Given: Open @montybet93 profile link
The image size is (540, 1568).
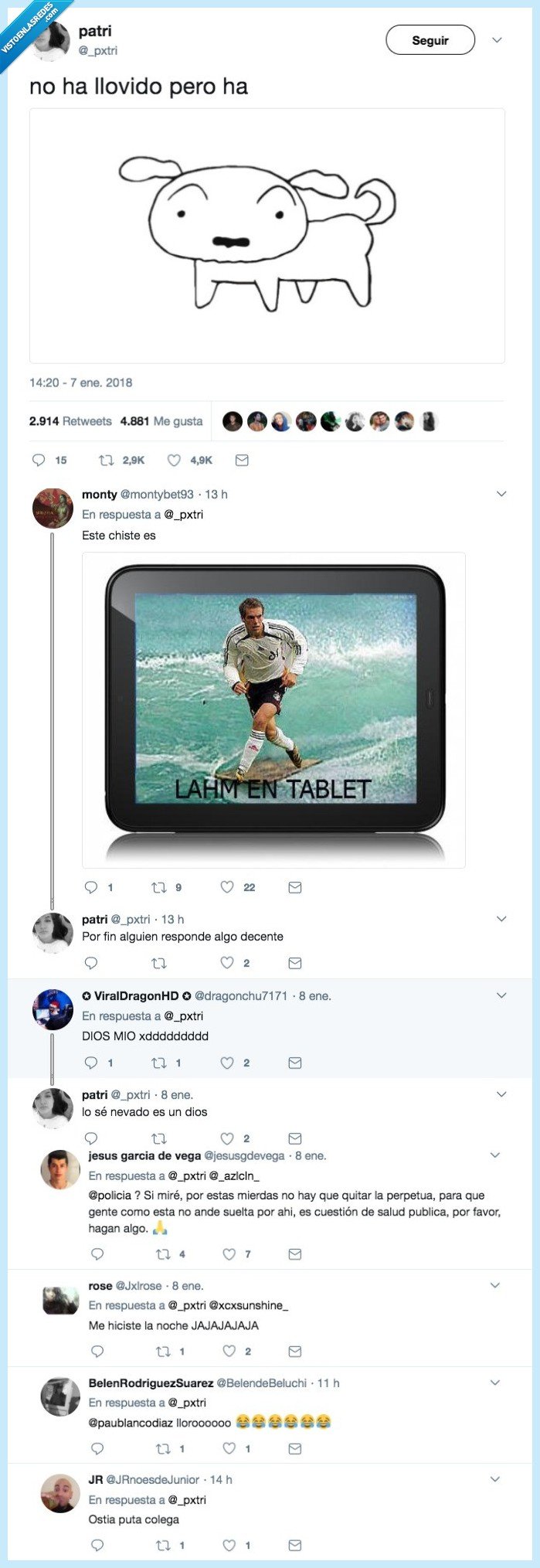Looking at the screenshot, I should (x=157, y=495).
